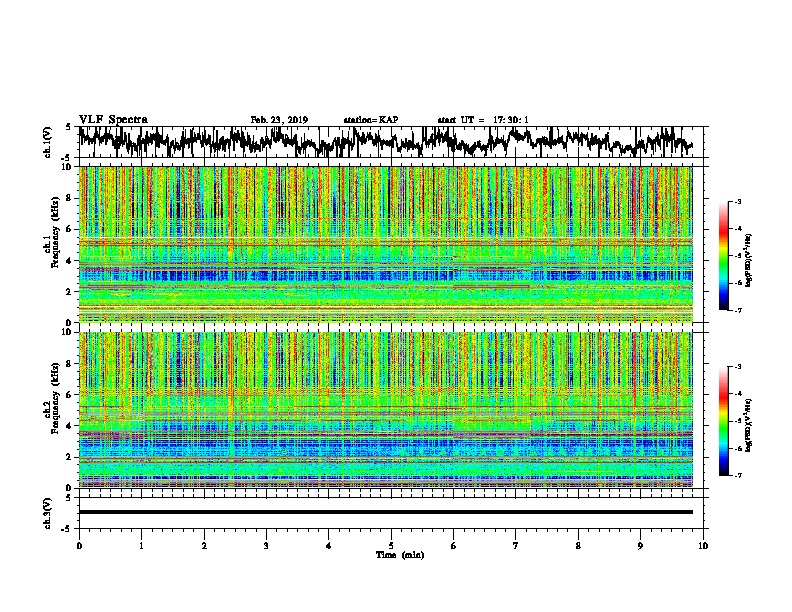This screenshot has height=612, width=792.
Task: Click time axis tick label 9
Action: (640, 546)
